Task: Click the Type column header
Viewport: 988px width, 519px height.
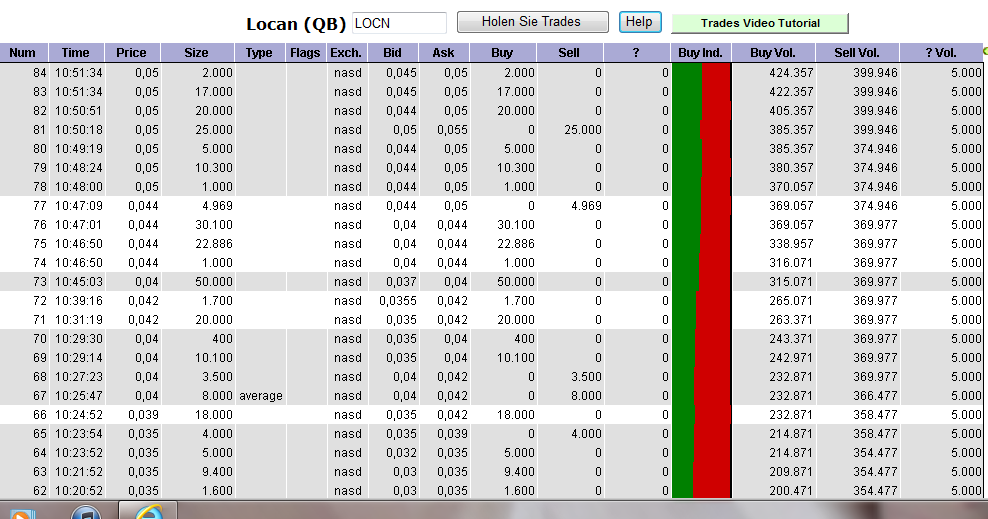Action: (x=259, y=52)
